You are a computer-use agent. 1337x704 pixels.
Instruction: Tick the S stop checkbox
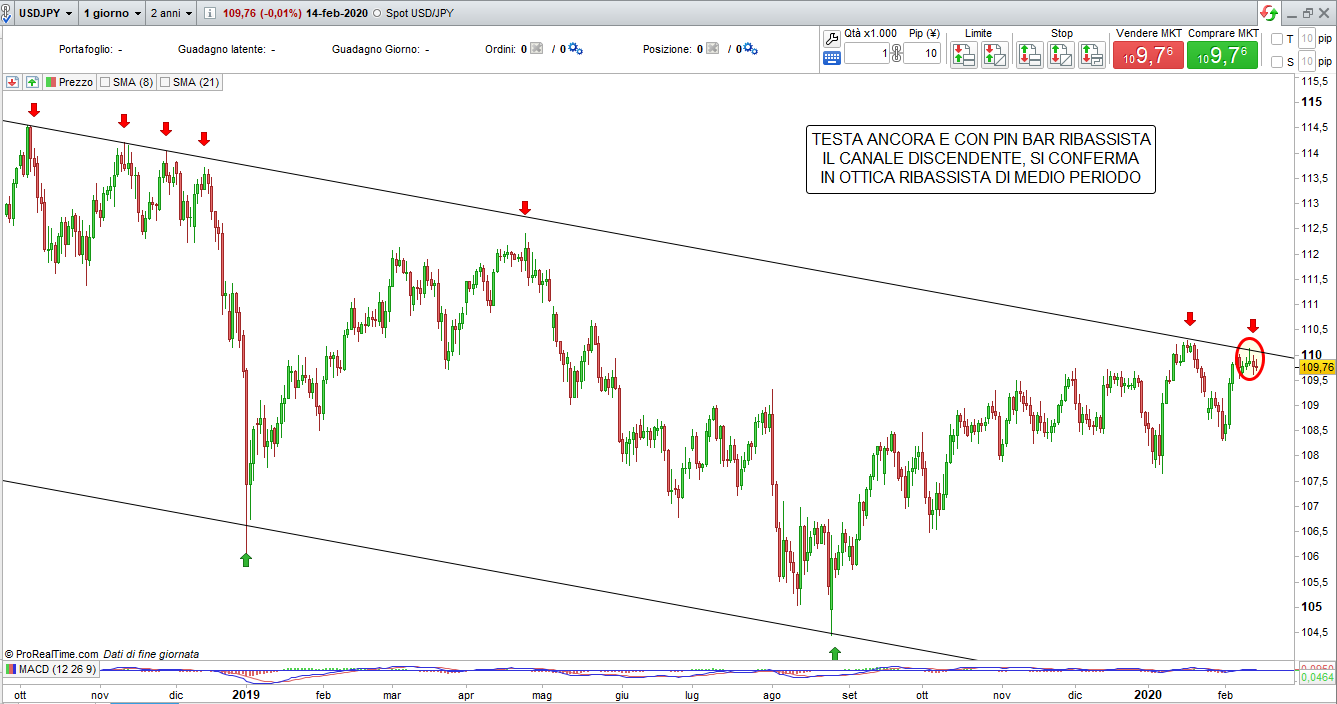[1277, 62]
